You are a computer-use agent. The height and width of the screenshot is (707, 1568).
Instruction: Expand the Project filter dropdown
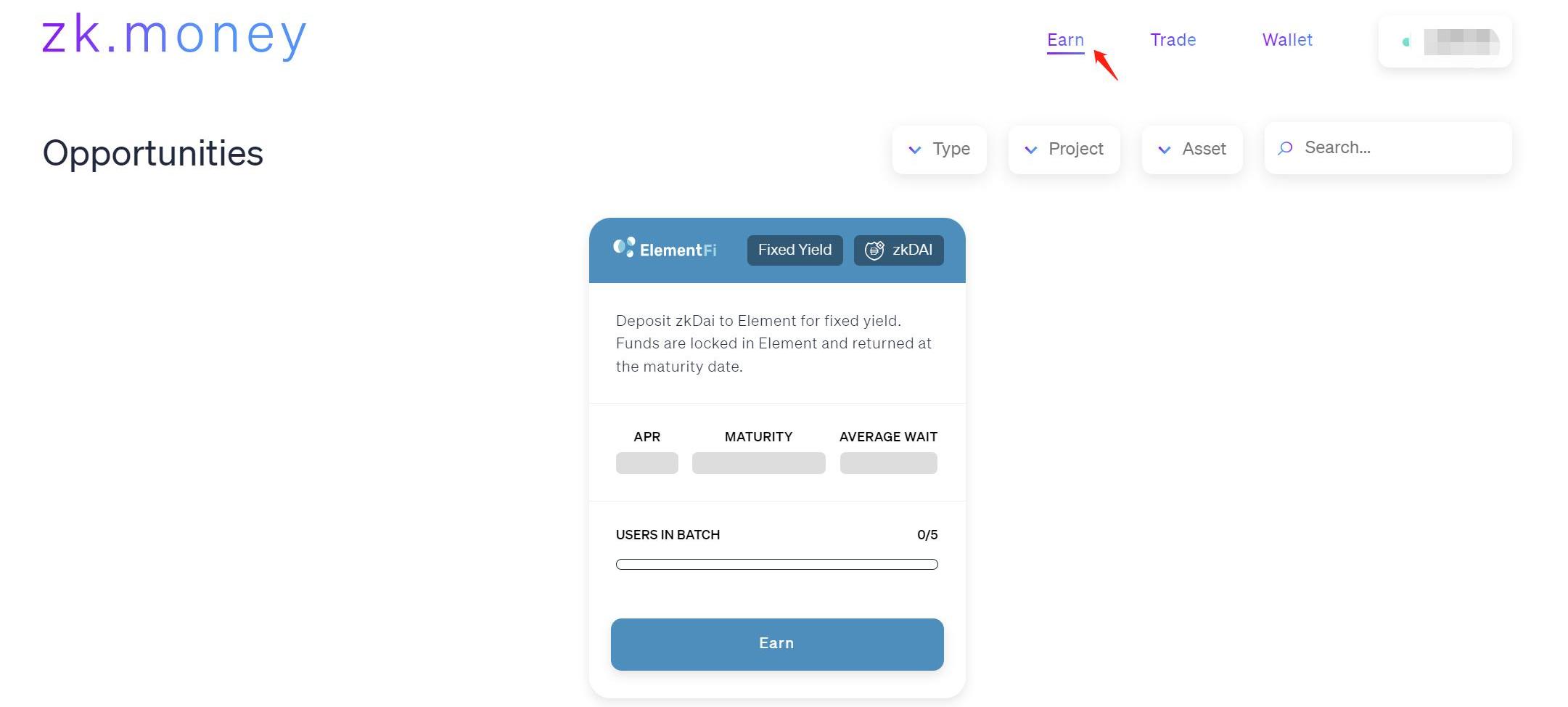point(1064,150)
